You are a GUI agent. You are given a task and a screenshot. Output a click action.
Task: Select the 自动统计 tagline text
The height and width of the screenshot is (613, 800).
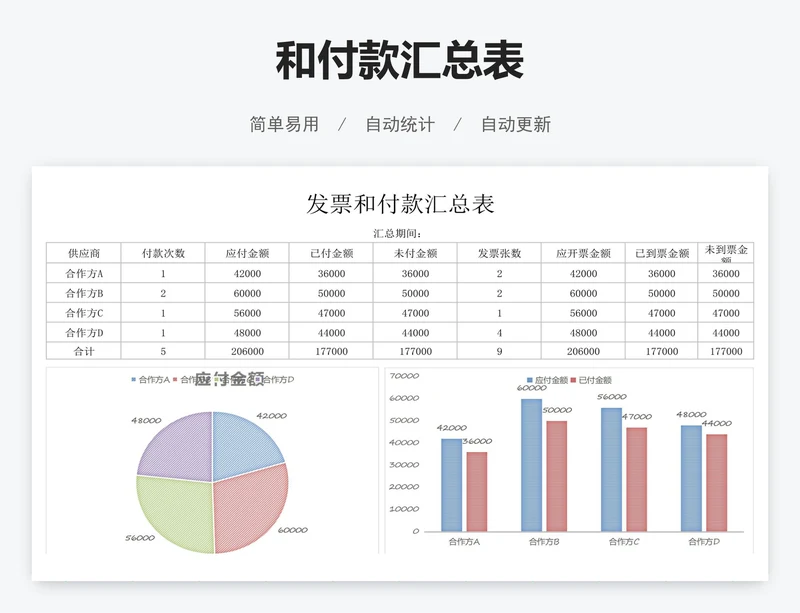click(400, 124)
